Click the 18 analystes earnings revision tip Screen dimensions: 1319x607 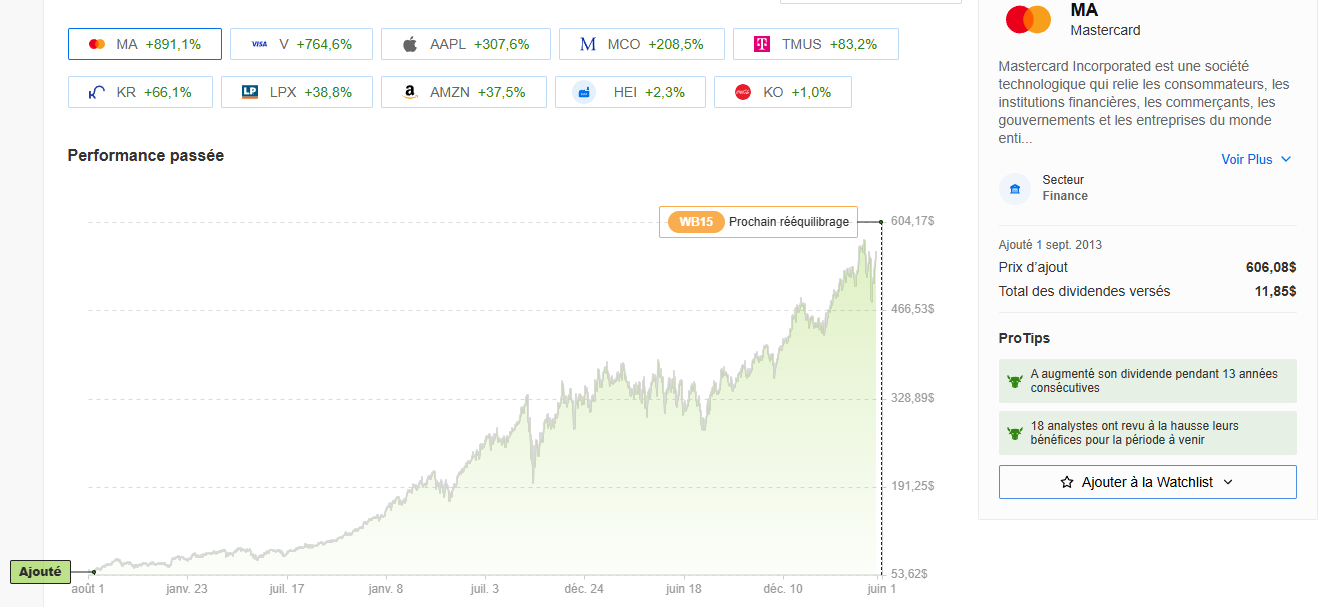tap(1147, 433)
